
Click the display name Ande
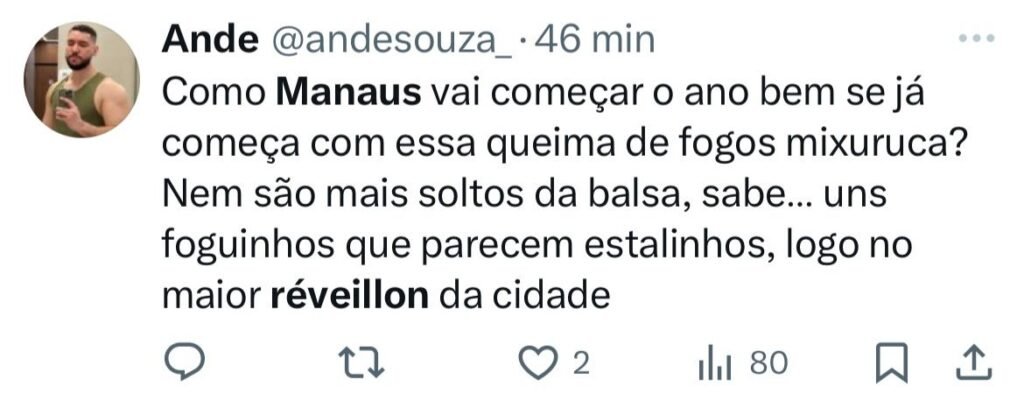pyautogui.click(x=210, y=41)
